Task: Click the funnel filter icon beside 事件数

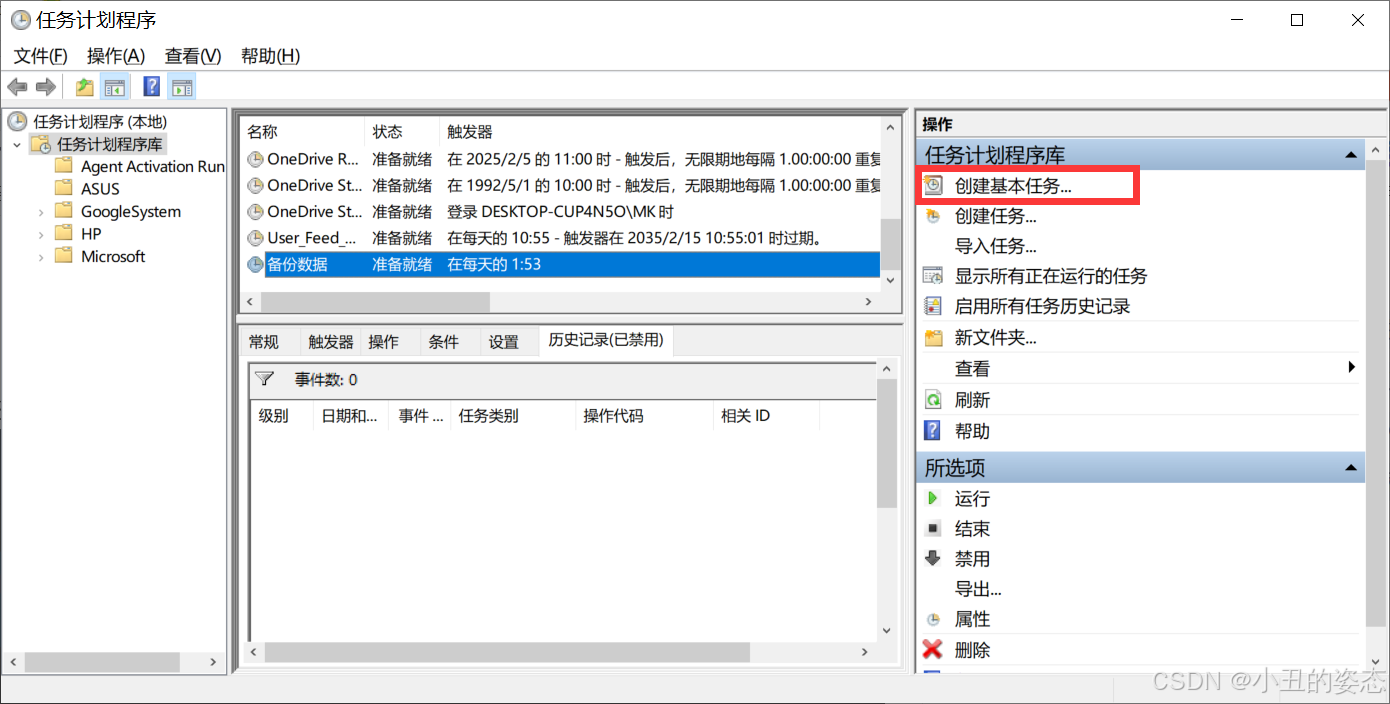Action: (265, 379)
